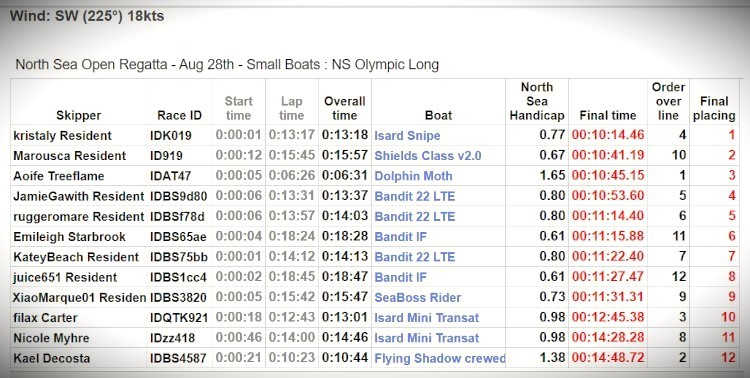Open the Shields Class v2.0 link
The height and width of the screenshot is (378, 750).
pos(428,156)
